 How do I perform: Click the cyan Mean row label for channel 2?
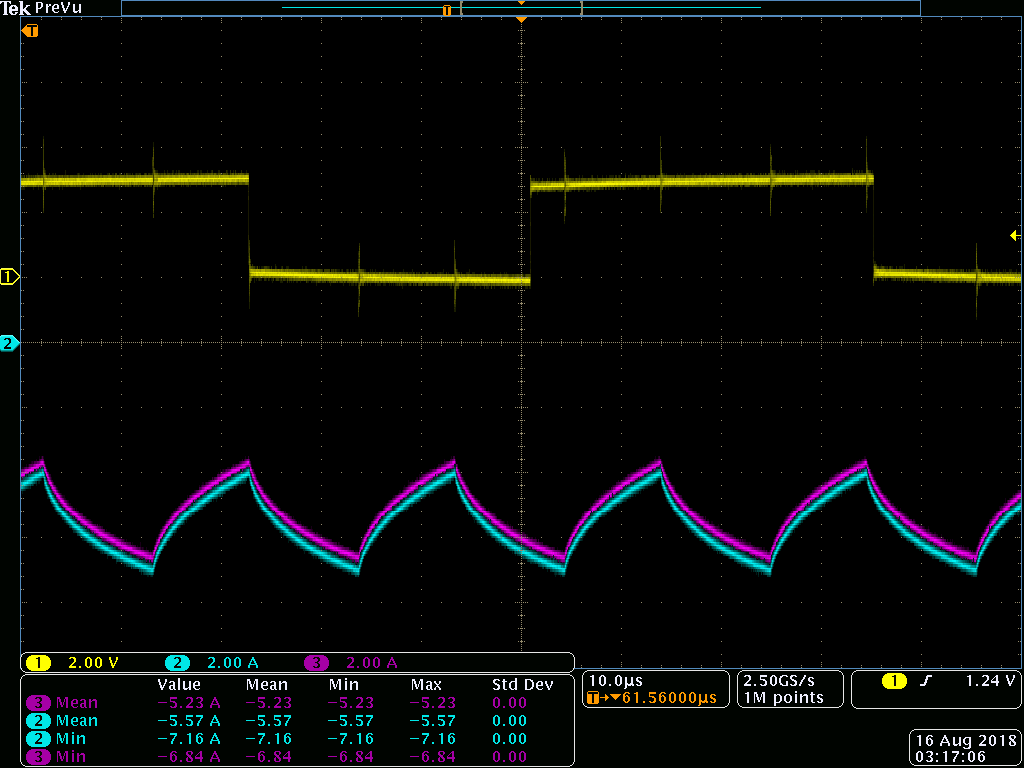pyautogui.click(x=77, y=721)
